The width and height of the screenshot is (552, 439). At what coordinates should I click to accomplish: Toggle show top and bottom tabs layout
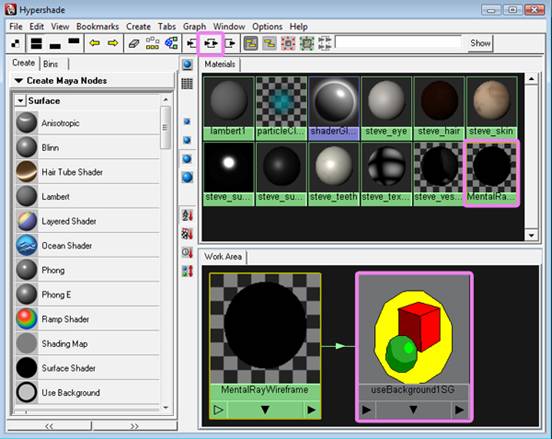[36, 43]
